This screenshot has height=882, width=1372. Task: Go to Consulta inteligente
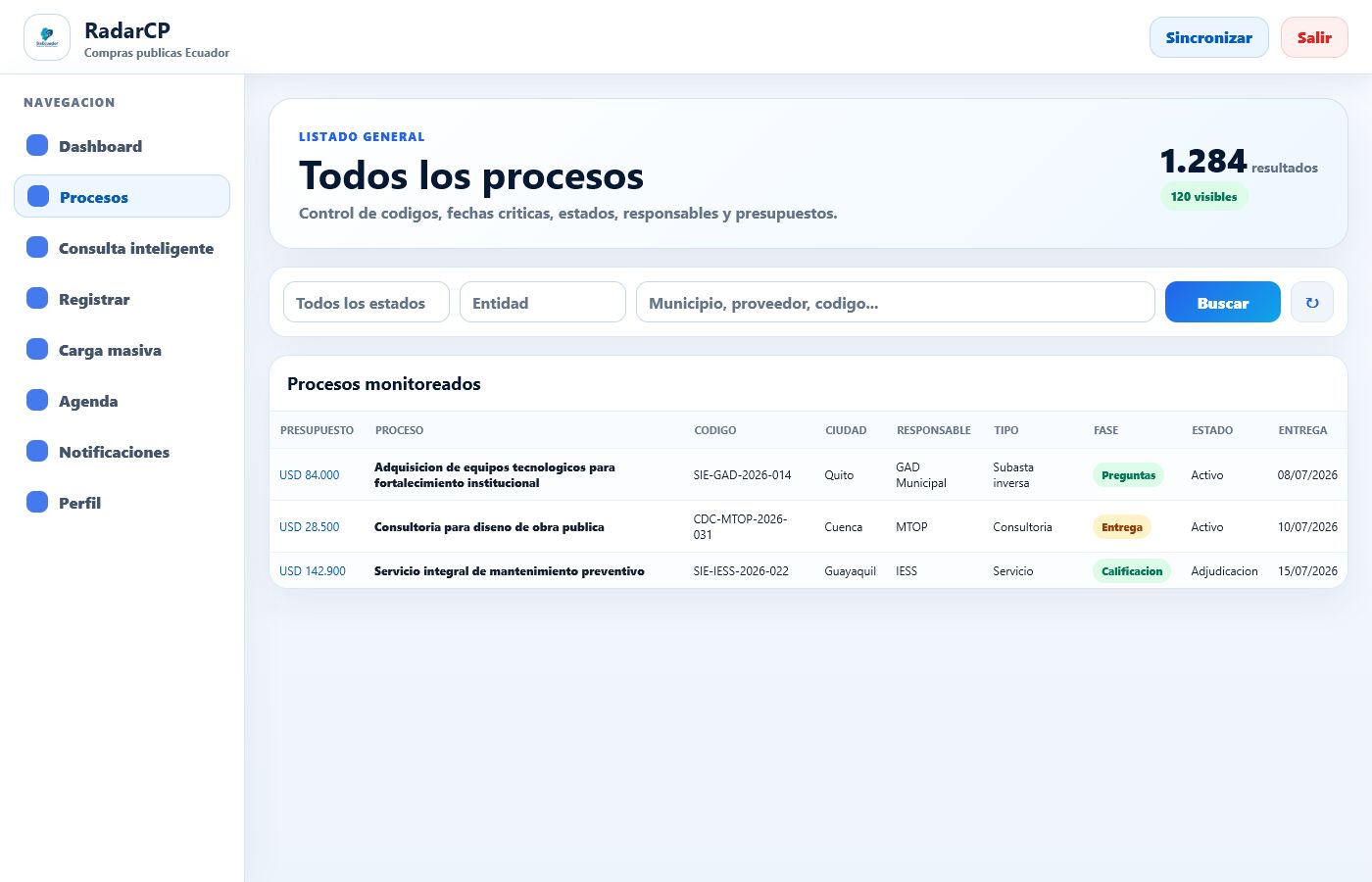click(x=122, y=247)
